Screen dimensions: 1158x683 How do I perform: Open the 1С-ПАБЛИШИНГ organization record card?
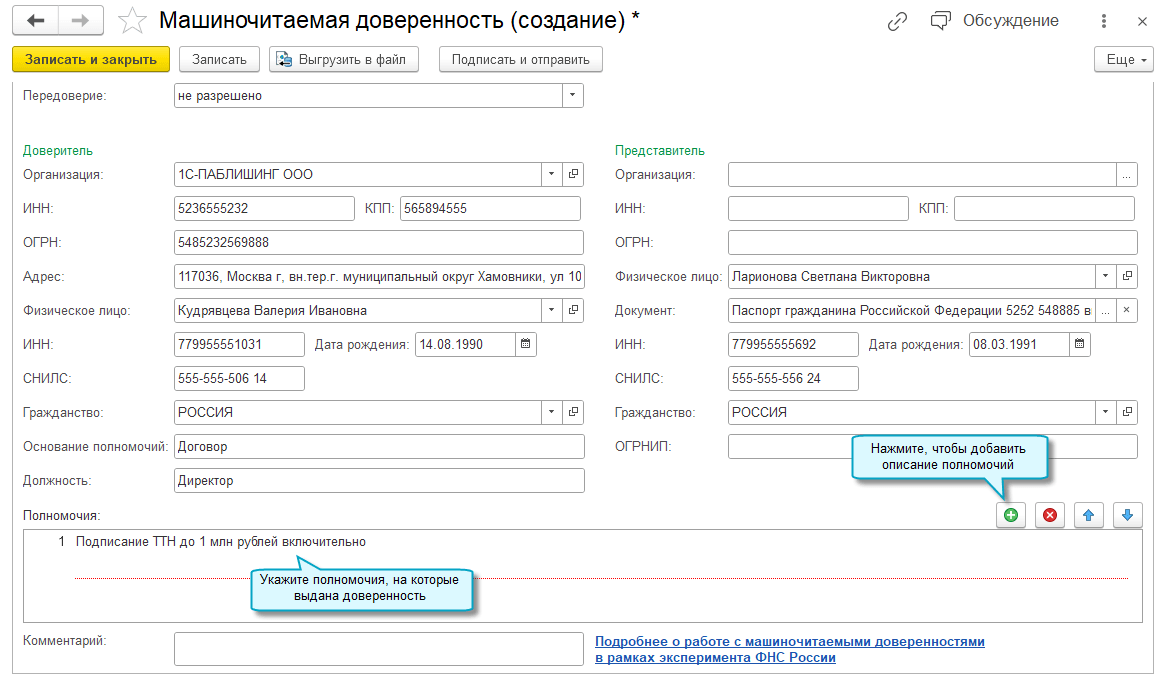tap(573, 174)
